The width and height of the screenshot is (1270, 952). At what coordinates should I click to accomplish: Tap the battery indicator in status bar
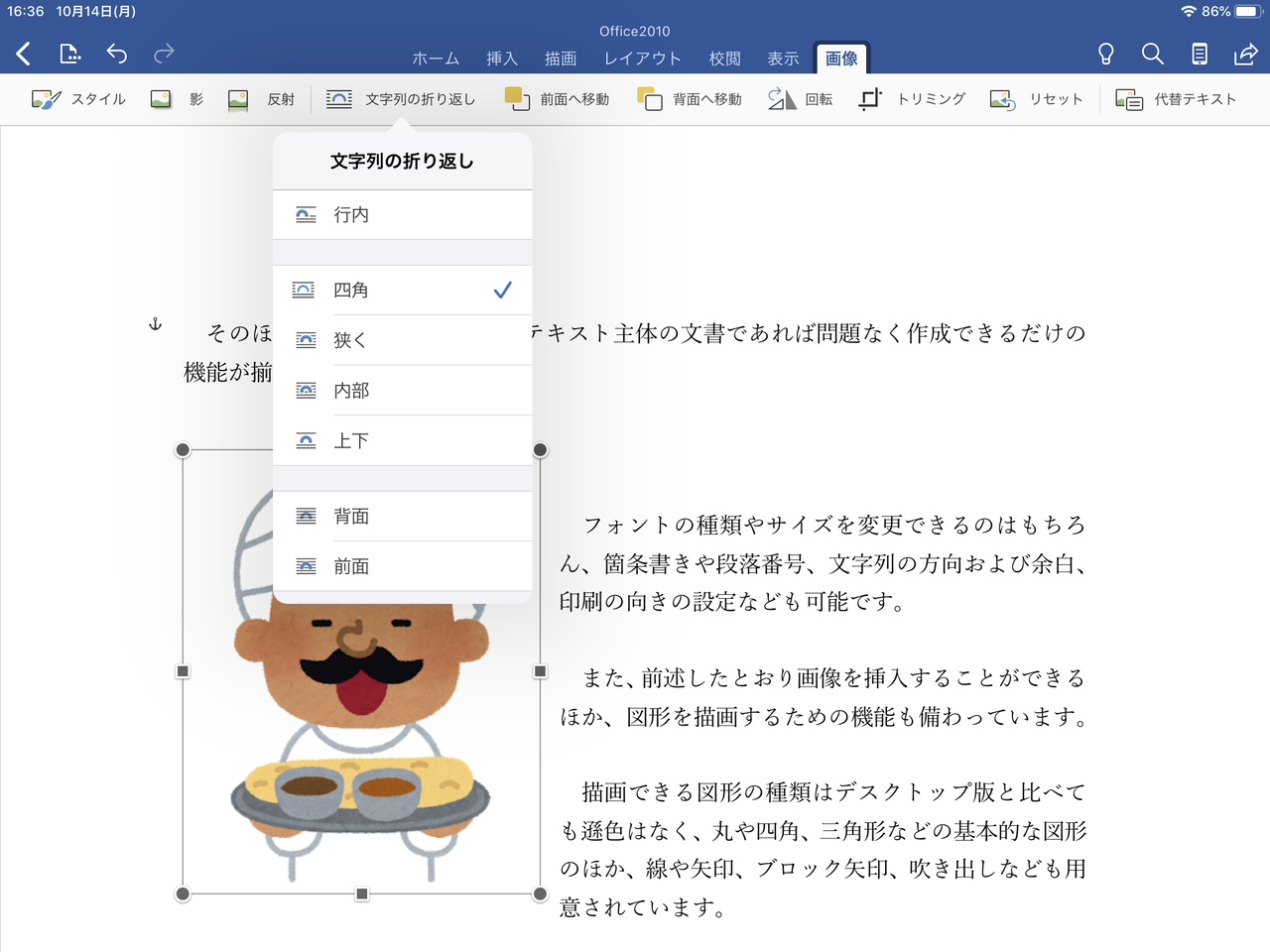click(1247, 11)
